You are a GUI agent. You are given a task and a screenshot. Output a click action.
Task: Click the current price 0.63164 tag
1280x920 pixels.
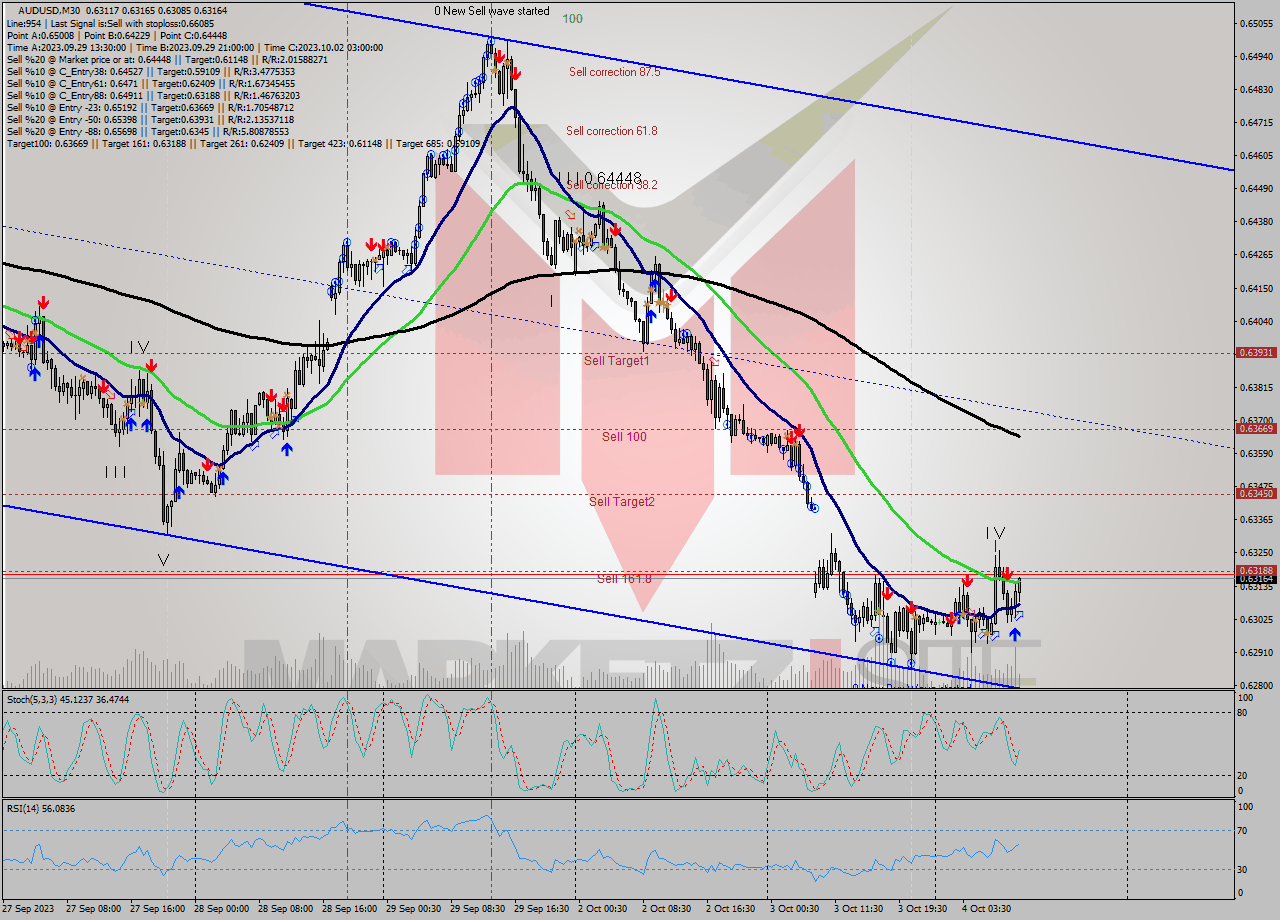click(1255, 579)
